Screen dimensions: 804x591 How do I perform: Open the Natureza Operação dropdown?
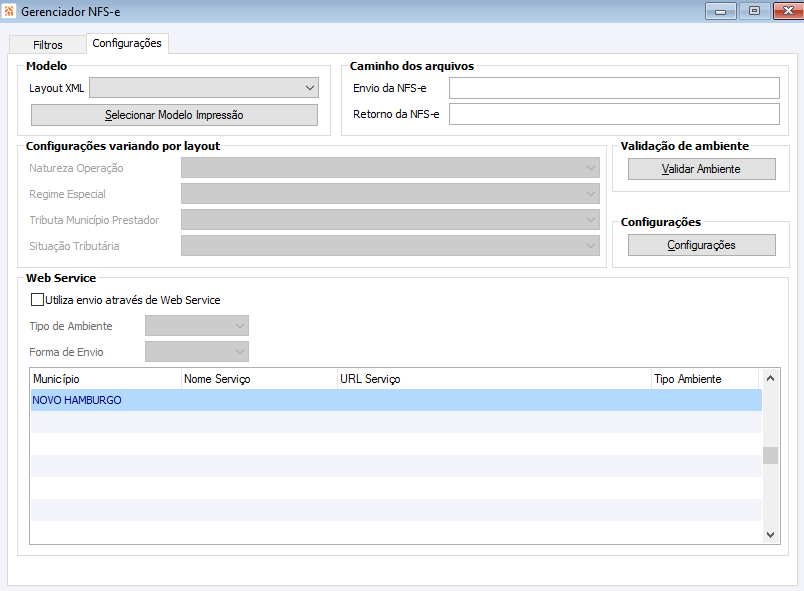pyautogui.click(x=390, y=168)
